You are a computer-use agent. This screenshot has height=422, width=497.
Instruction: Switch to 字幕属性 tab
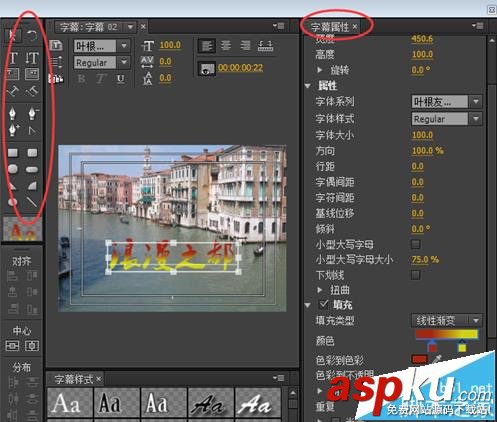pyautogui.click(x=330, y=26)
